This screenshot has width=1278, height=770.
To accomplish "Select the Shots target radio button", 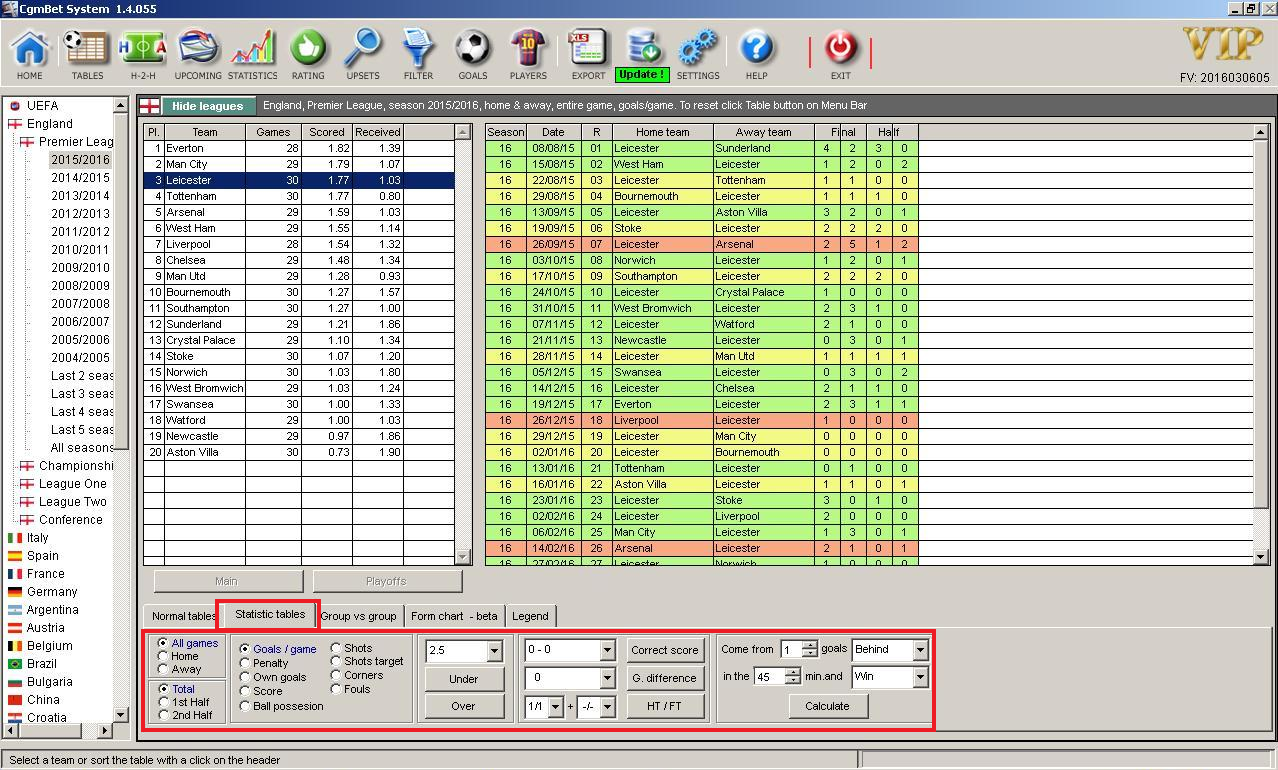I will pyautogui.click(x=336, y=661).
